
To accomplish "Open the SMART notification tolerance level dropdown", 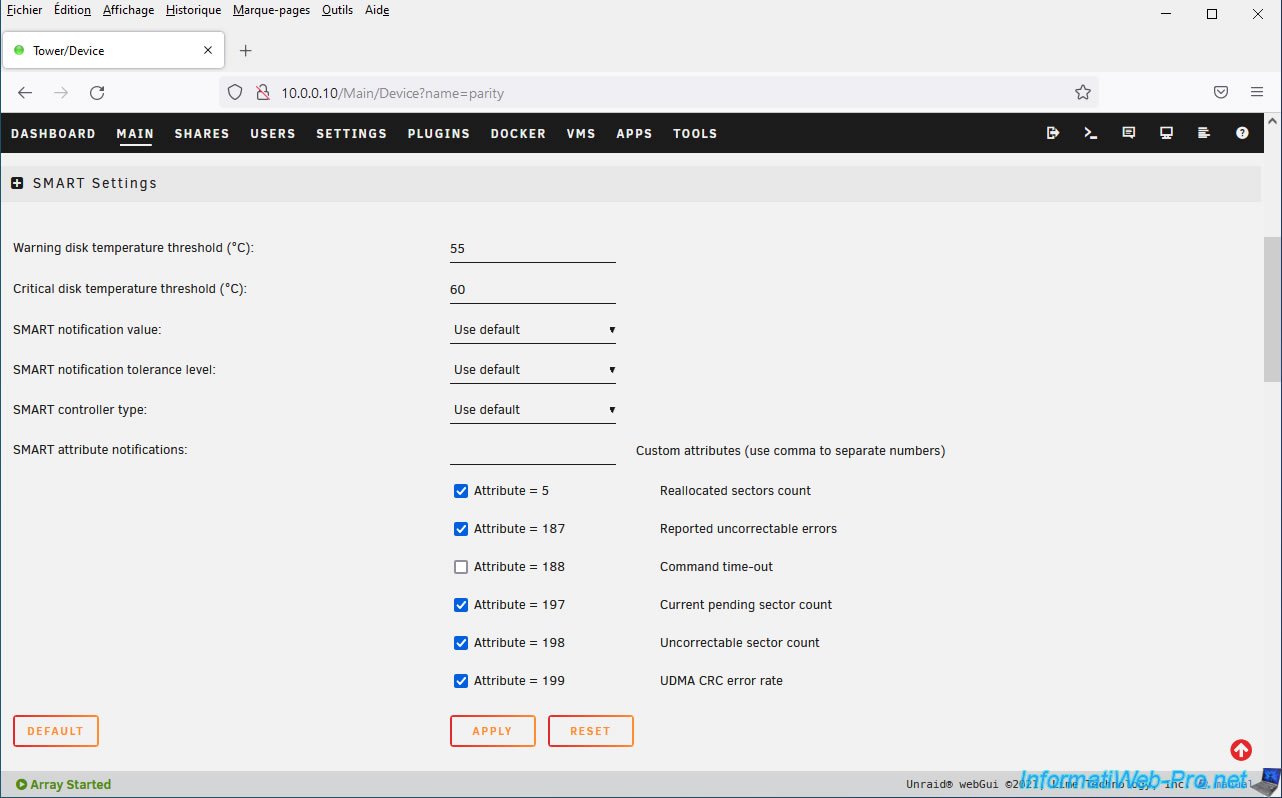I will 533,370.
